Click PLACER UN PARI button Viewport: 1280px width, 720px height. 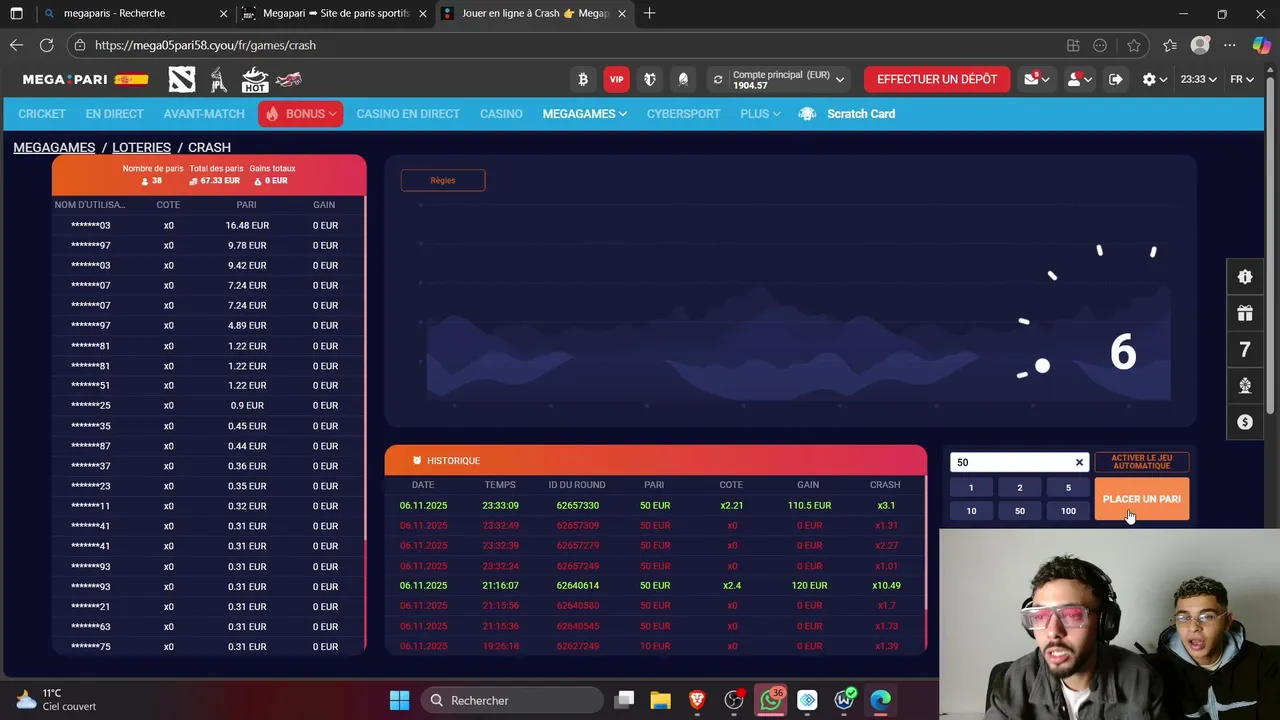(1142, 499)
